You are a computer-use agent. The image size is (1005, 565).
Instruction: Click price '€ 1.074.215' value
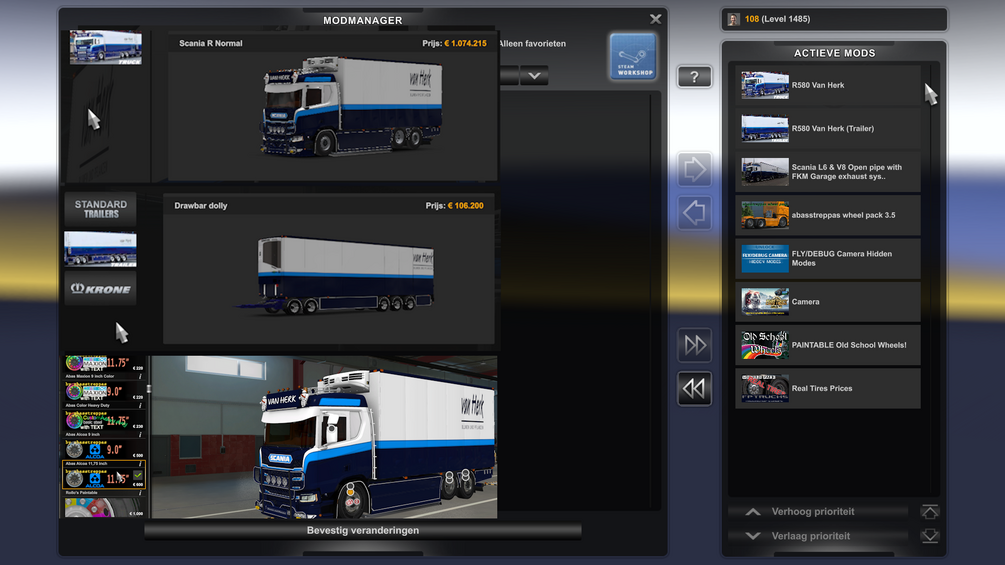(x=465, y=44)
